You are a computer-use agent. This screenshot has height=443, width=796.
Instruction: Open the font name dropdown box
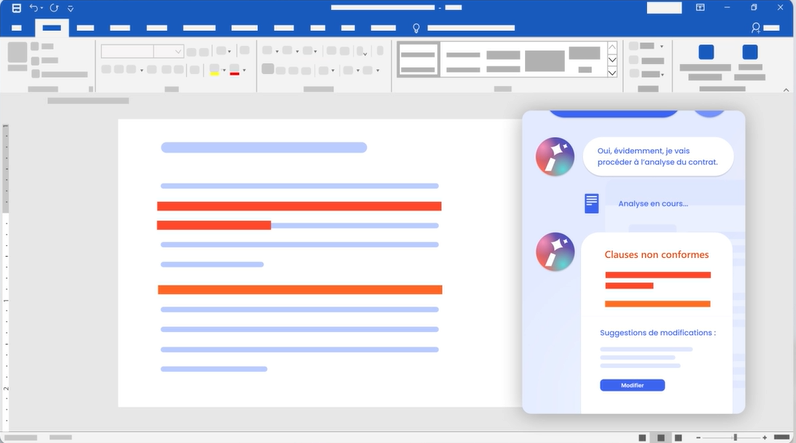pos(141,51)
